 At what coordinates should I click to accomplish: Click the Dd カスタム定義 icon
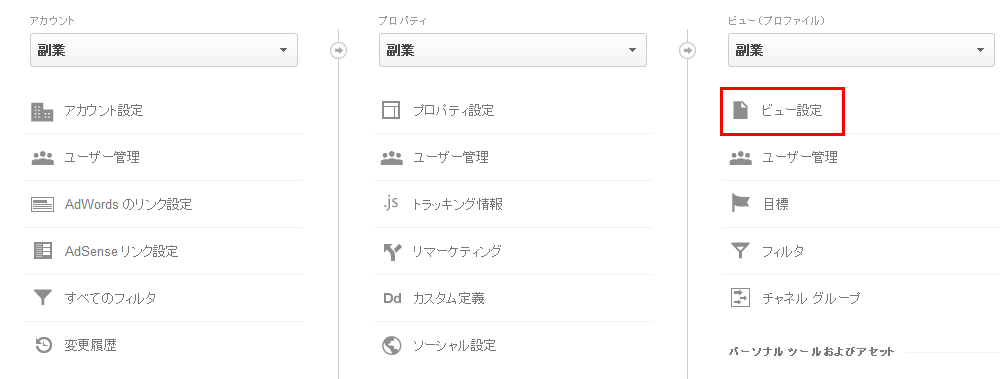(x=392, y=298)
